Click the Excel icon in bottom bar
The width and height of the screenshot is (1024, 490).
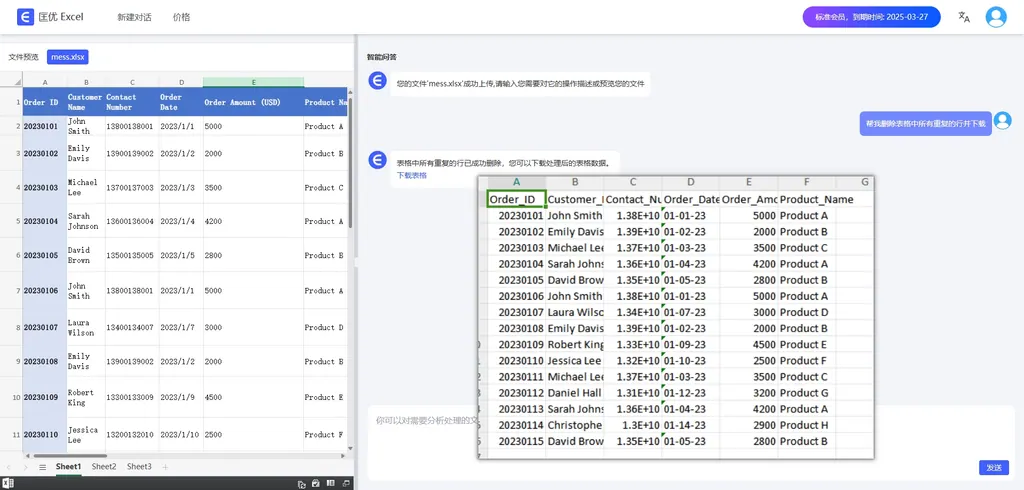point(8,483)
